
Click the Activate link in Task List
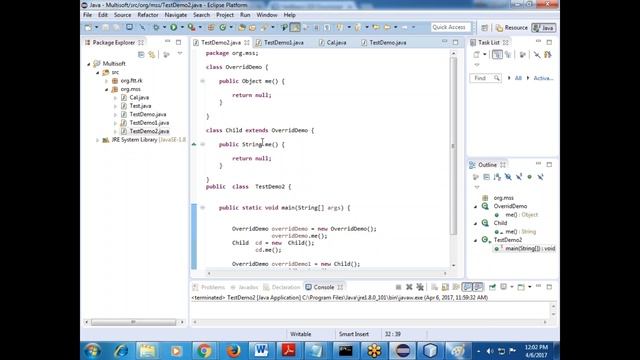pos(543,78)
